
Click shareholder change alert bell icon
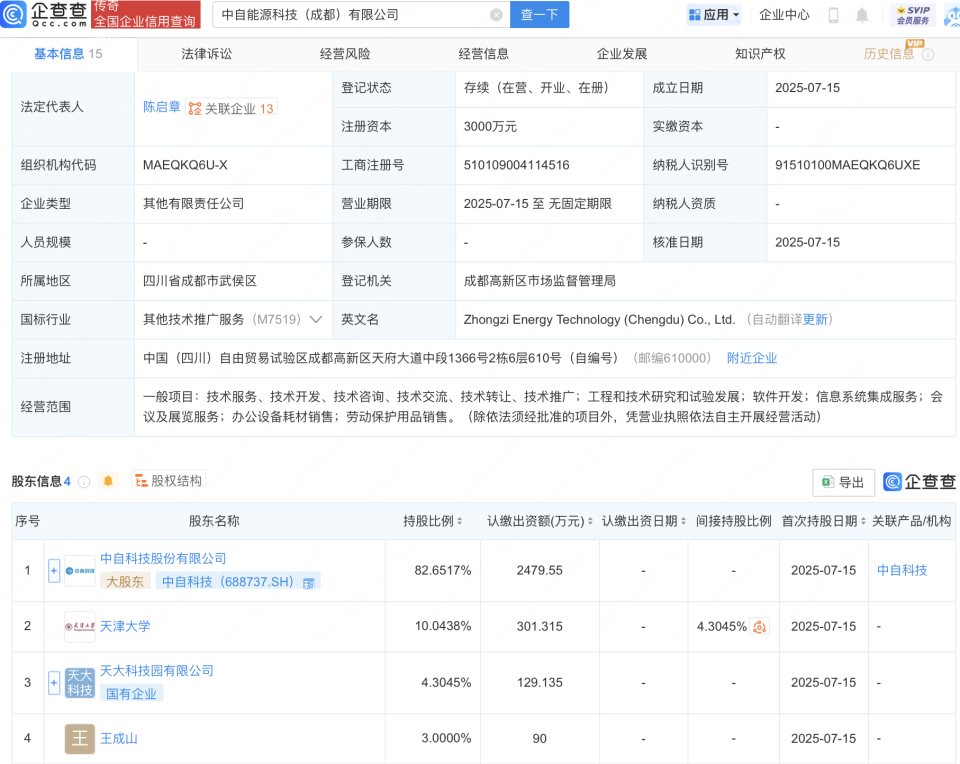point(108,481)
